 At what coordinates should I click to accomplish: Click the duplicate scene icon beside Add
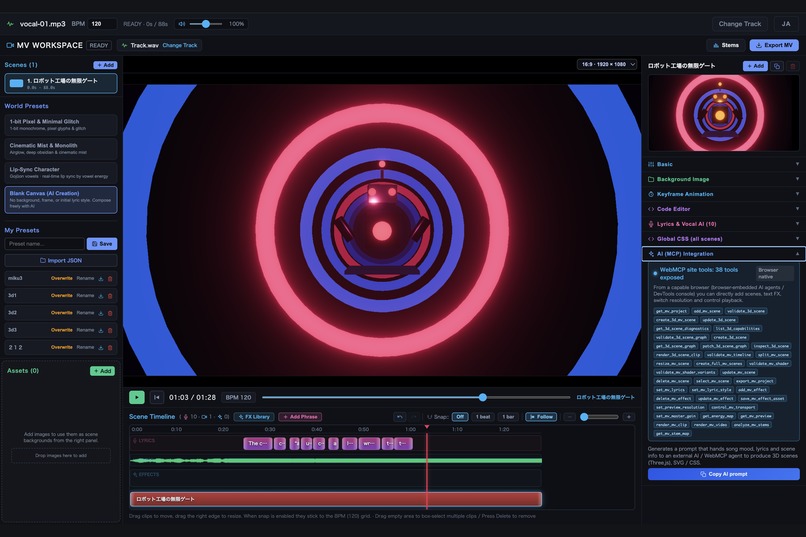pos(777,66)
